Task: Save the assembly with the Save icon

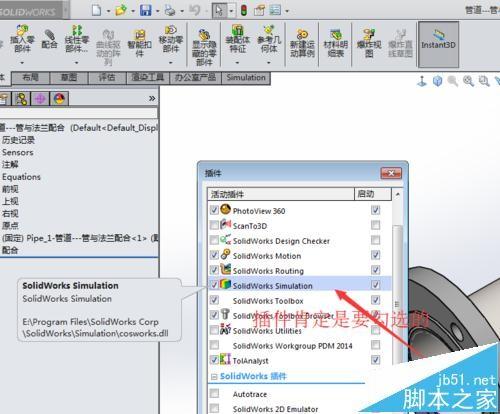Action: pos(146,10)
